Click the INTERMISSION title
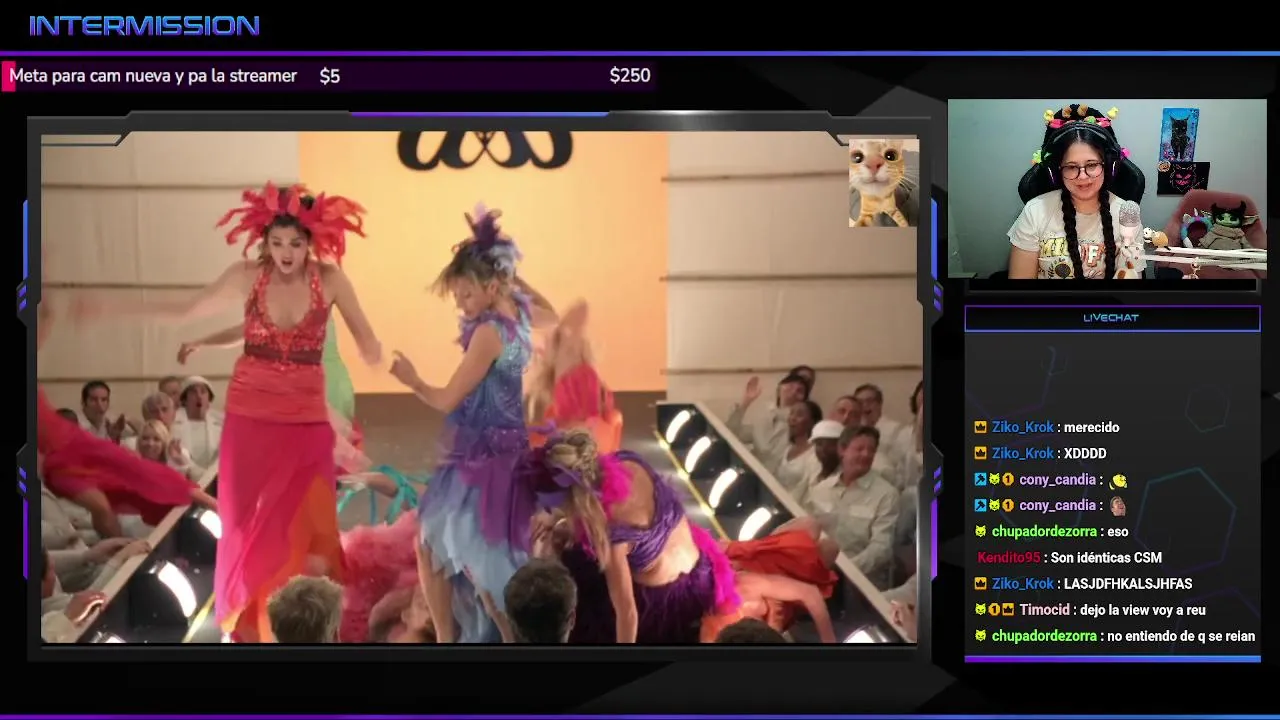The height and width of the screenshot is (720, 1280). point(145,26)
